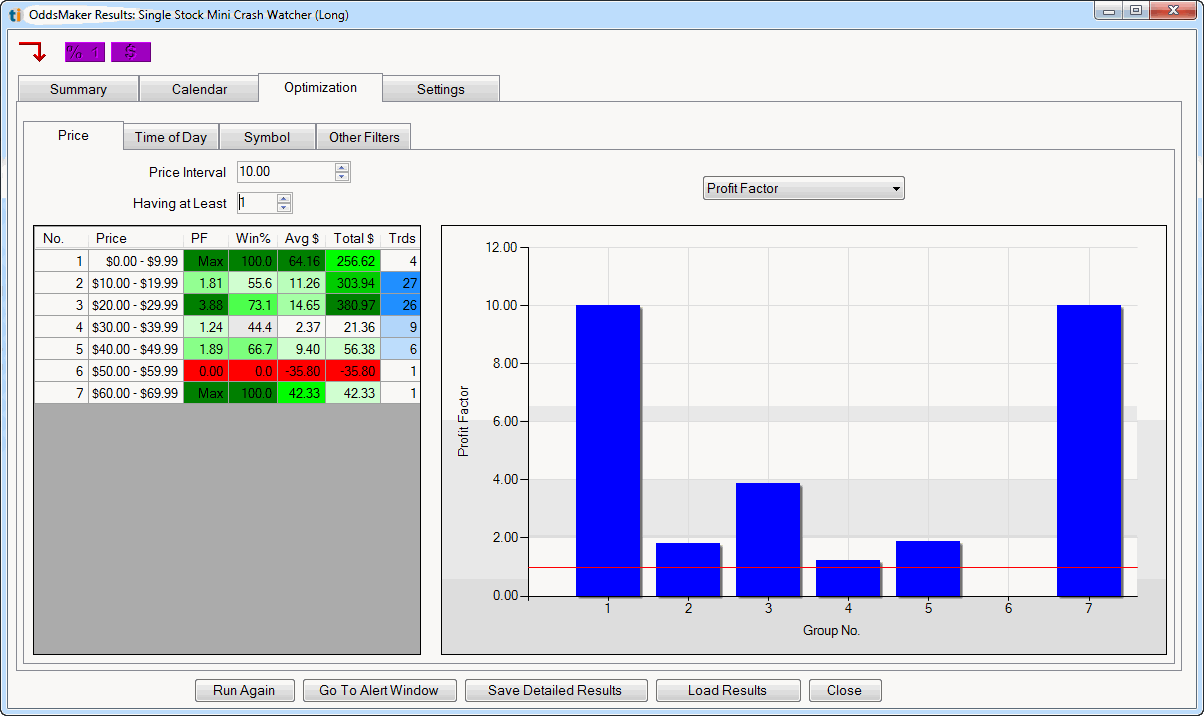This screenshot has height=716, width=1204.
Task: Click the red down-arrow alert icon
Action: click(32, 52)
